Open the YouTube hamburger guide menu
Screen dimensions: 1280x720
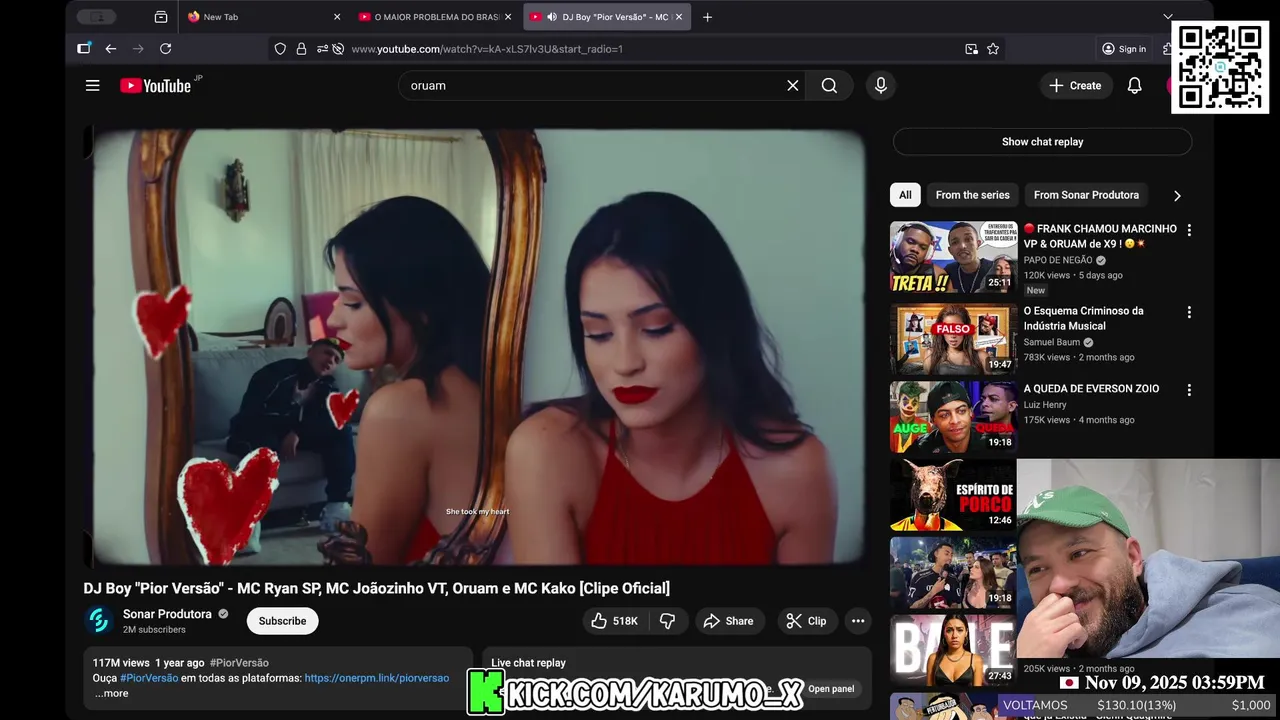[92, 86]
